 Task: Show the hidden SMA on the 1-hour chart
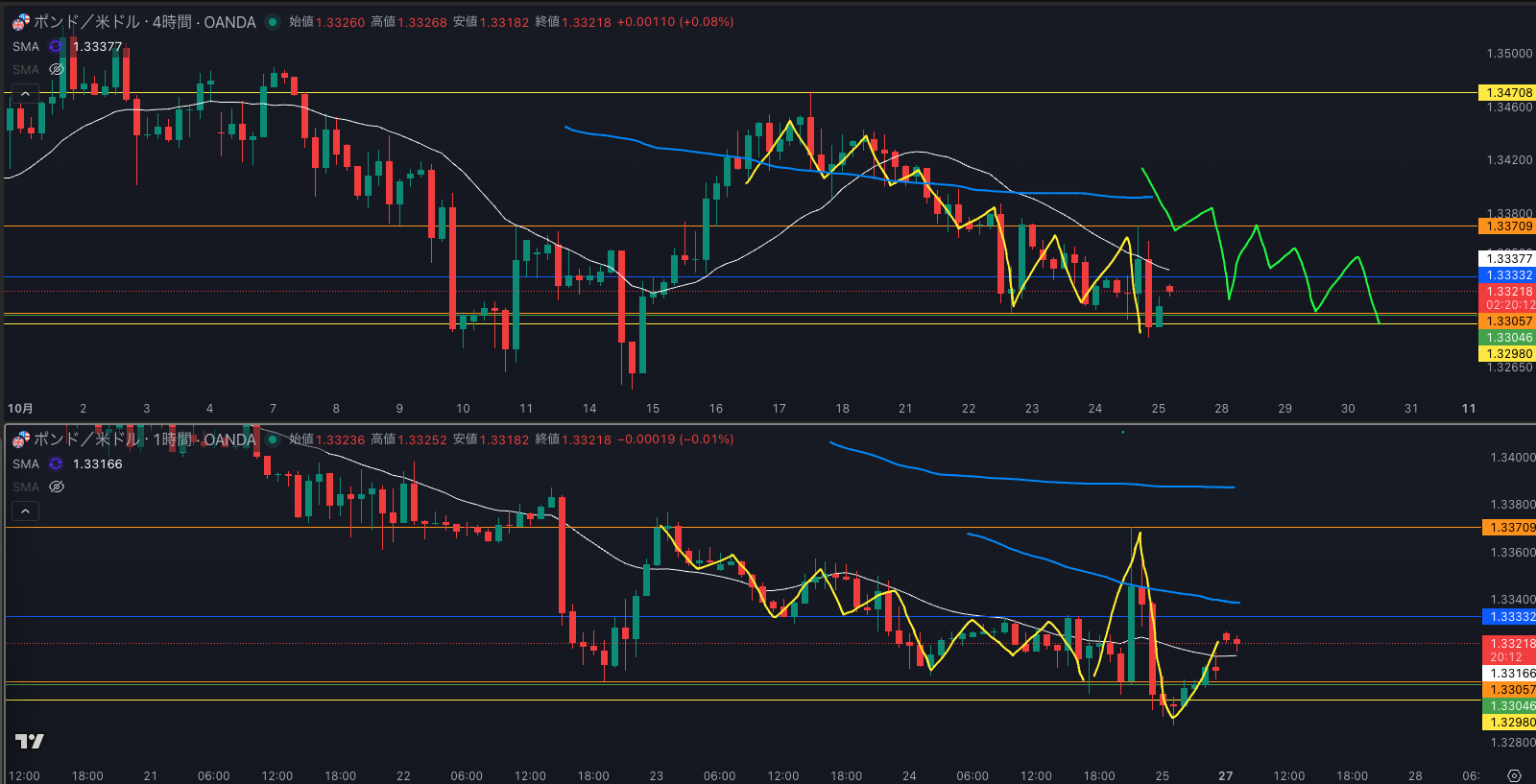(x=57, y=487)
